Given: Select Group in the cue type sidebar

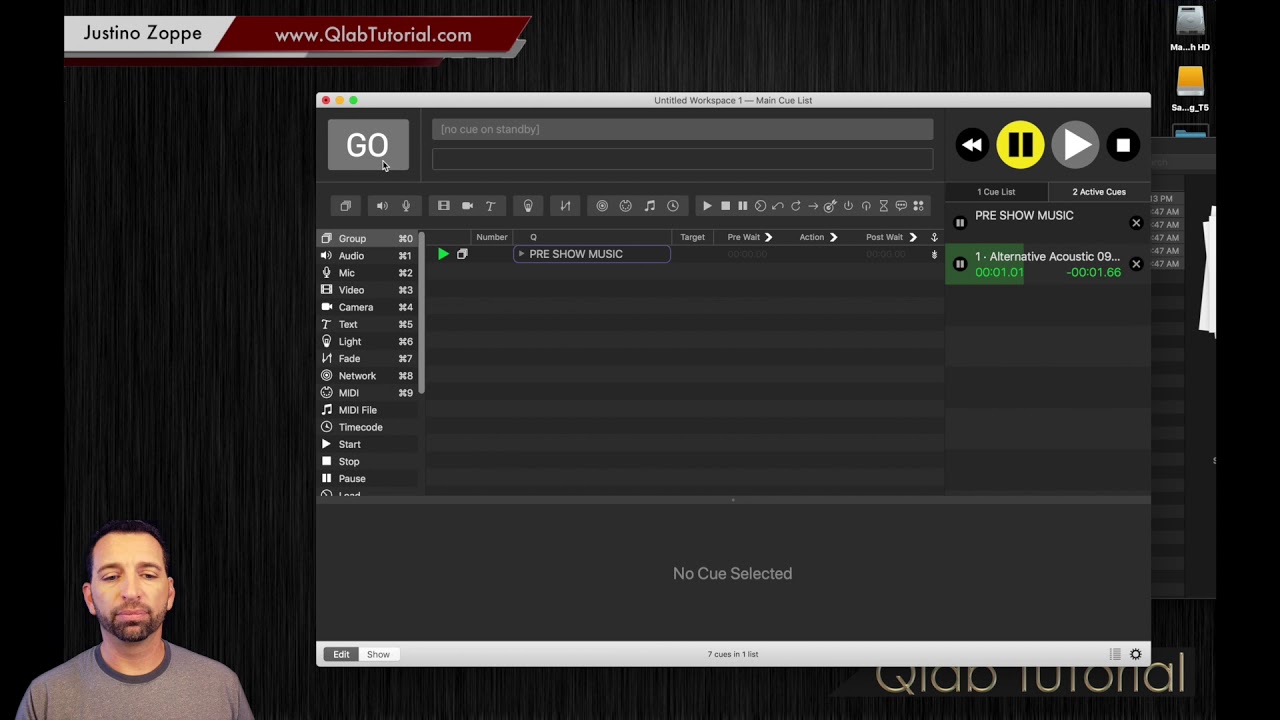Looking at the screenshot, I should click(367, 239).
